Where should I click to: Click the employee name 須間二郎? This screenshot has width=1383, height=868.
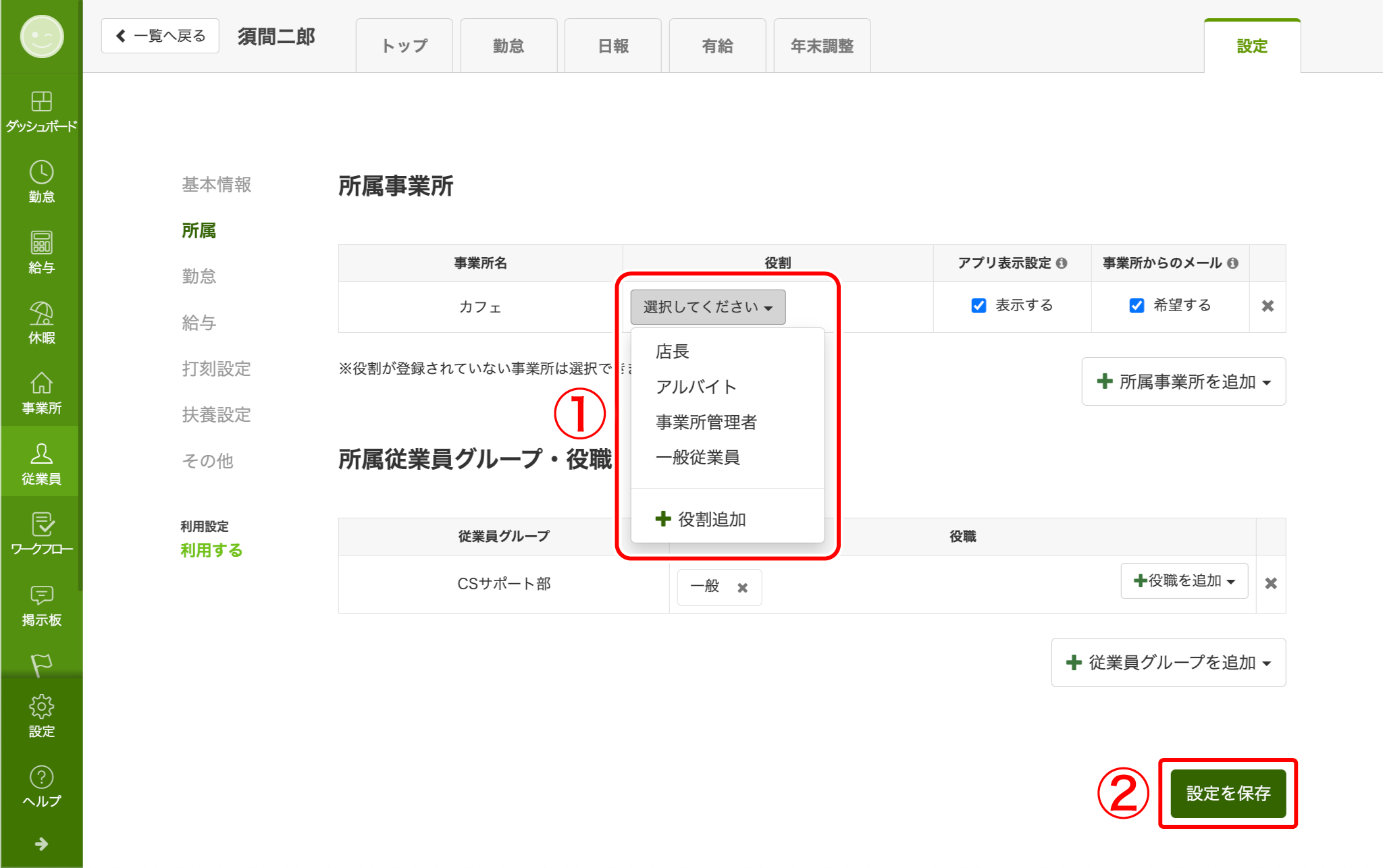(276, 36)
